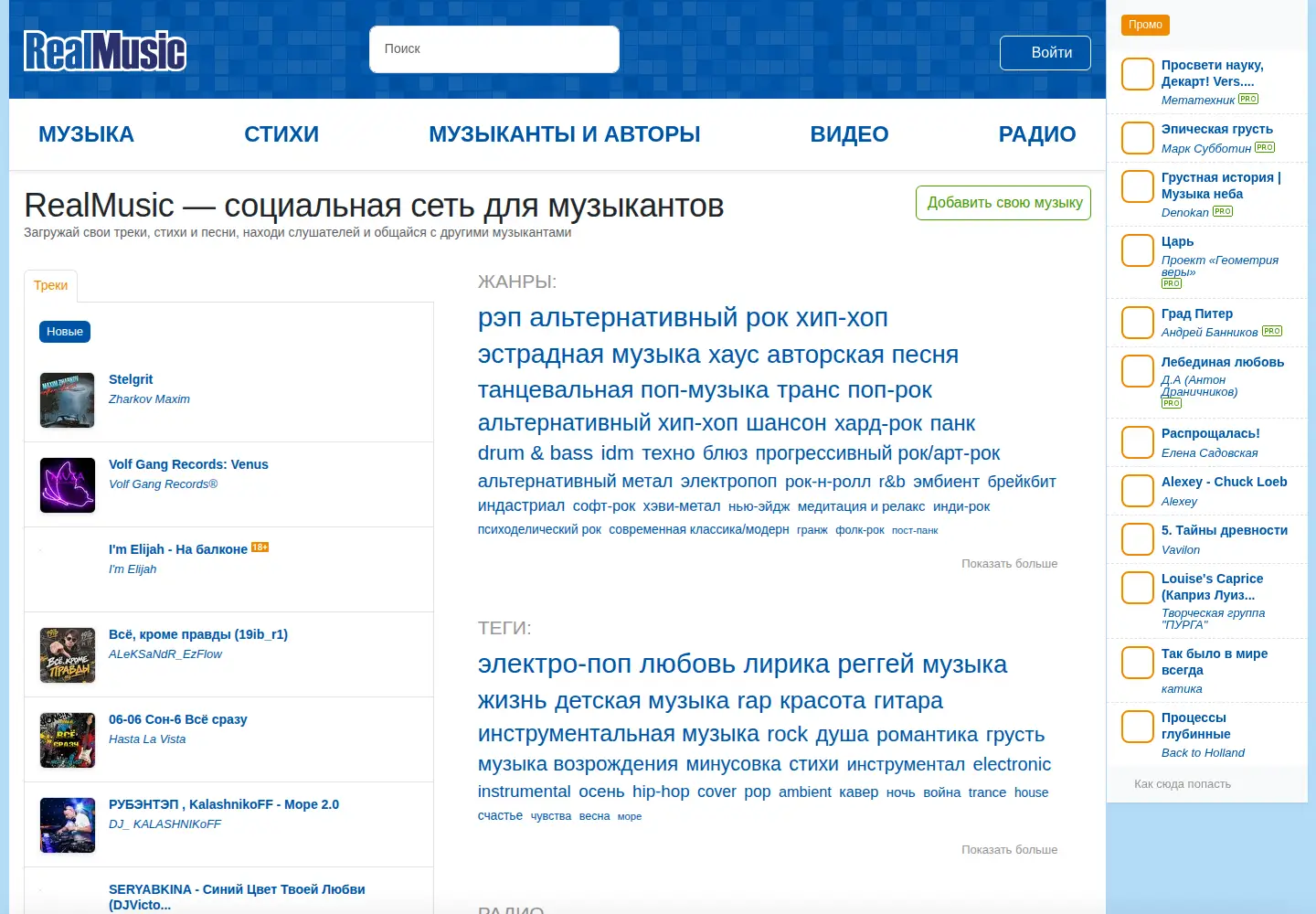Open artist link Back to Holland
The width and height of the screenshot is (1316, 914).
tap(1203, 753)
